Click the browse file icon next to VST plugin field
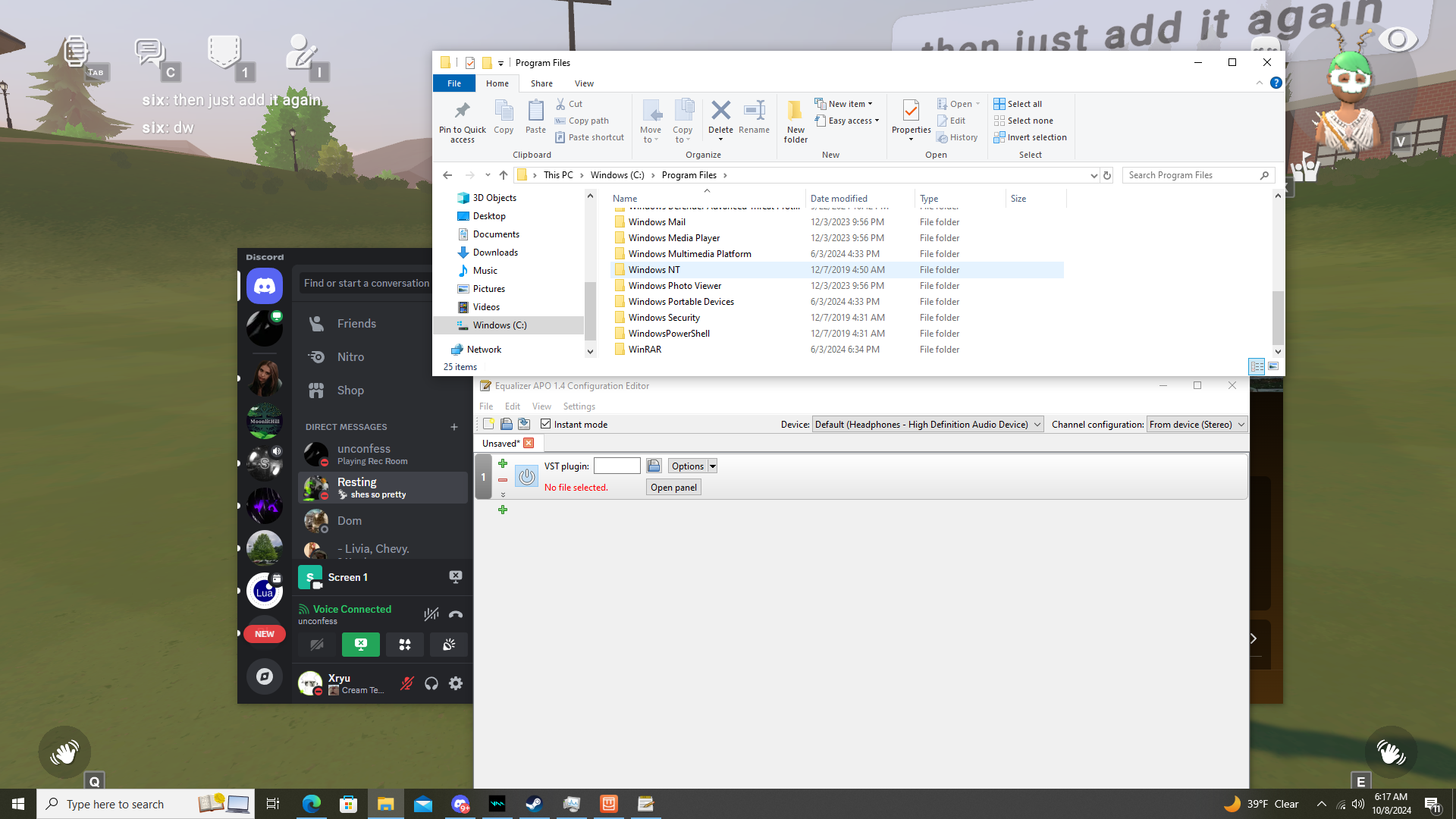This screenshot has width=1456, height=819. tap(654, 466)
